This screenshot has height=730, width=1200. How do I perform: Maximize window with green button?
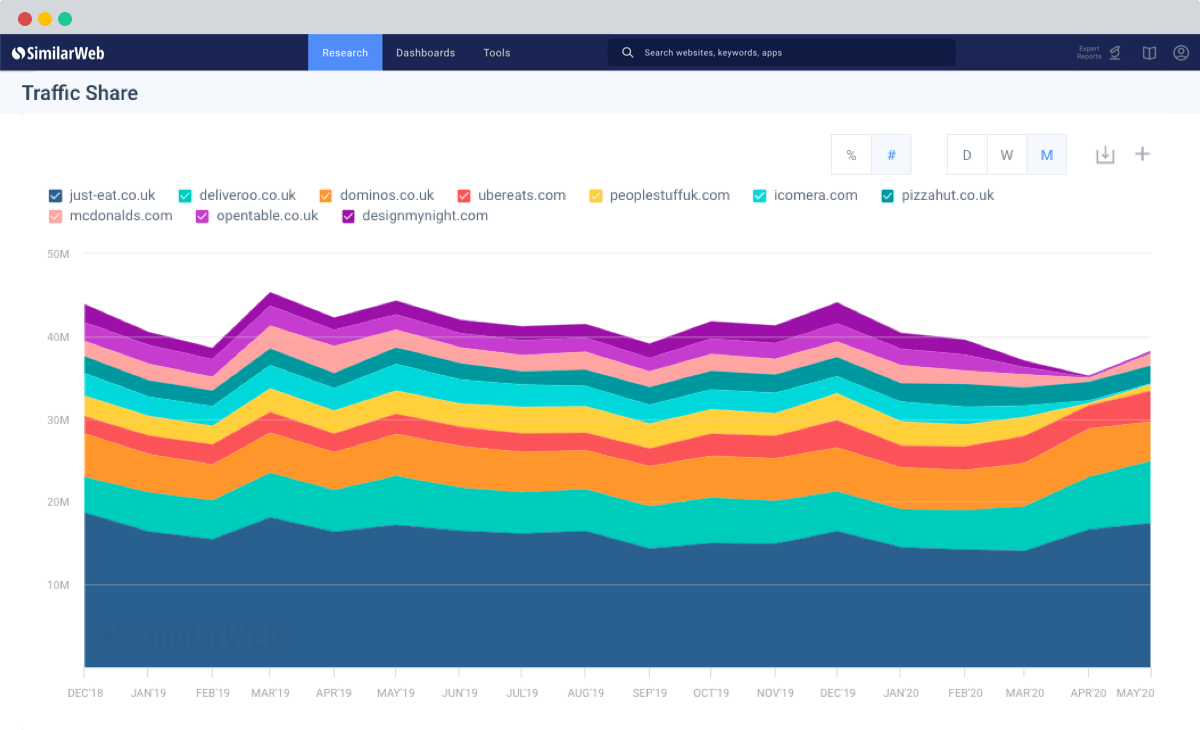point(65,19)
